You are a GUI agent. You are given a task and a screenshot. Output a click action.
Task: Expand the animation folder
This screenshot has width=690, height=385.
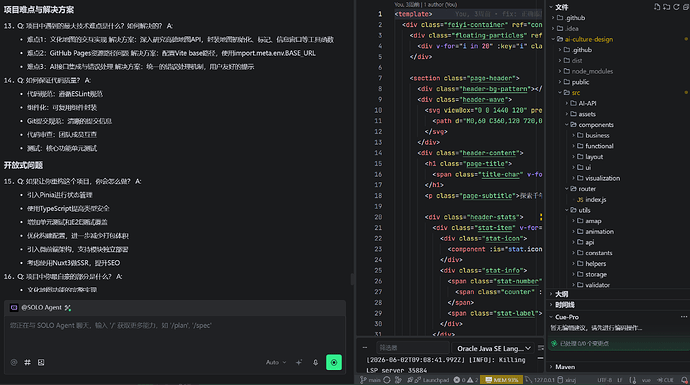[x=618, y=231]
